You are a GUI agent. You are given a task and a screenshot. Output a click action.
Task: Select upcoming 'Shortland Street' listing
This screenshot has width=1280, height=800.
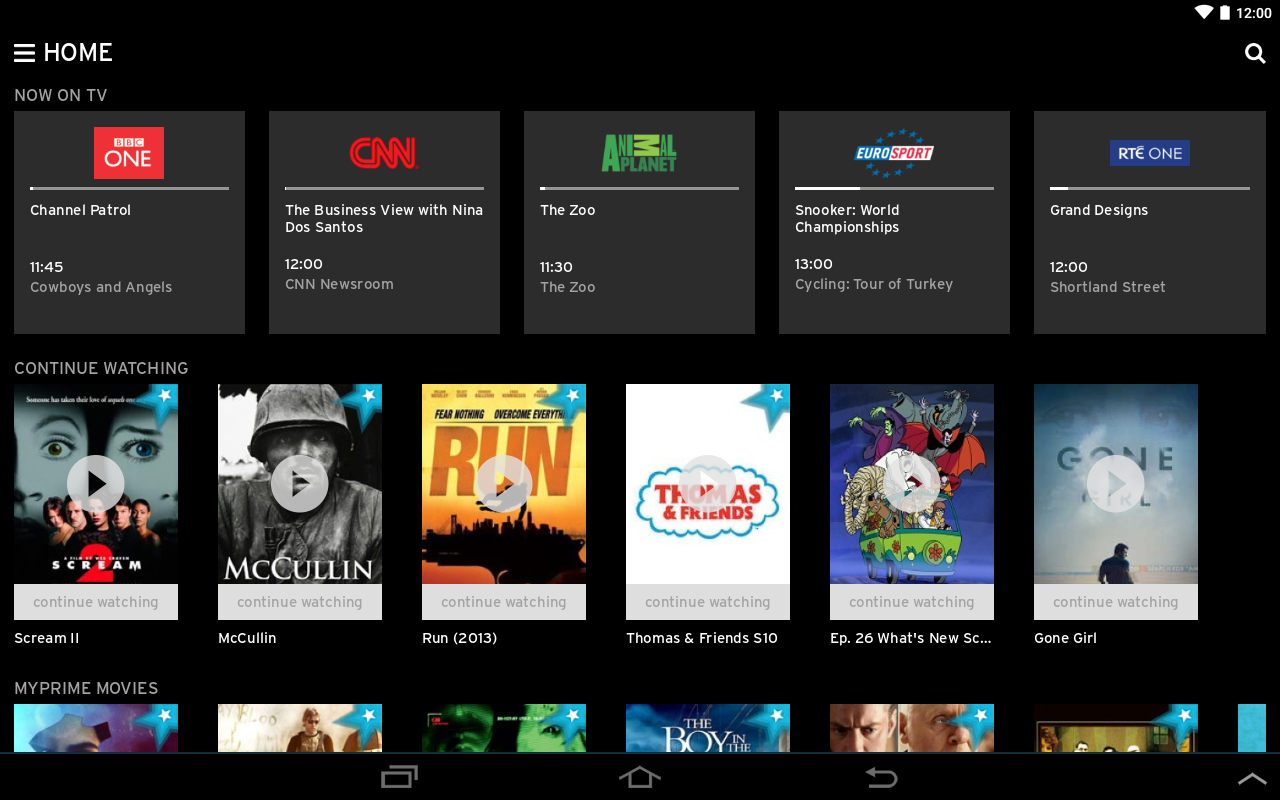[x=1108, y=287]
